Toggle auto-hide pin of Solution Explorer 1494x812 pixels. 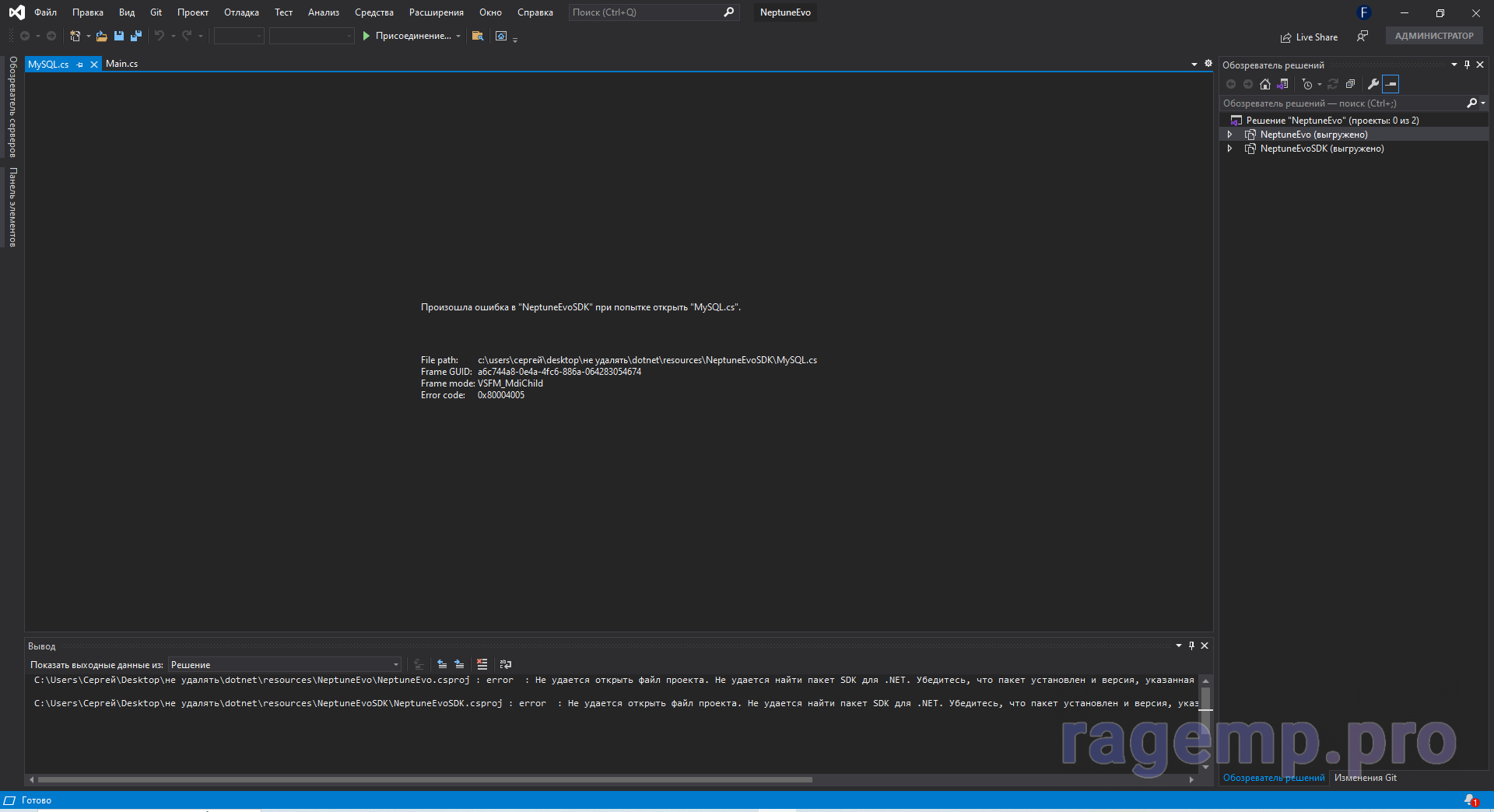1467,65
